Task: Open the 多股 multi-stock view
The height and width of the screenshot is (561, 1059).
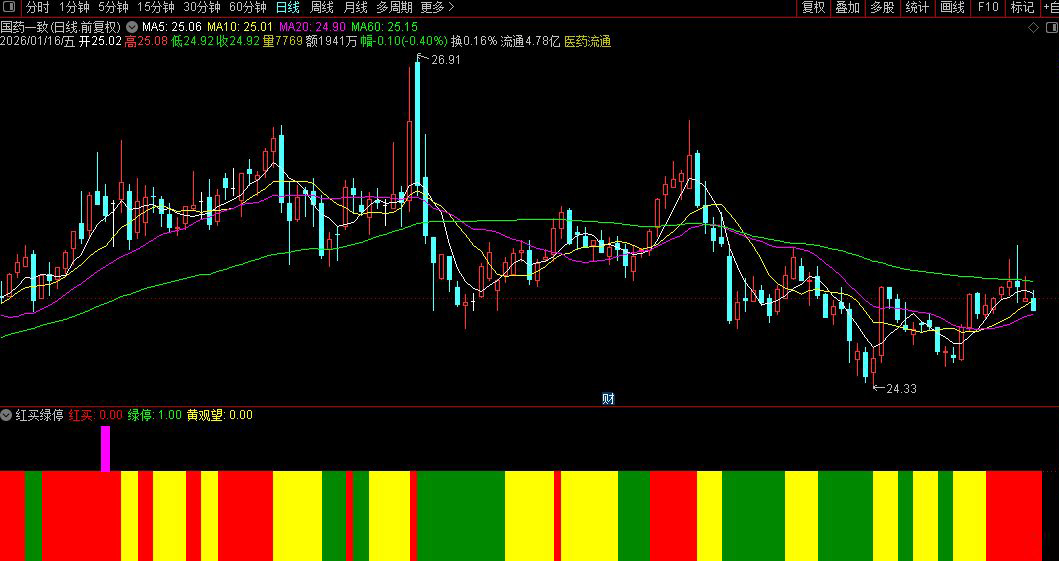Action: [x=882, y=8]
